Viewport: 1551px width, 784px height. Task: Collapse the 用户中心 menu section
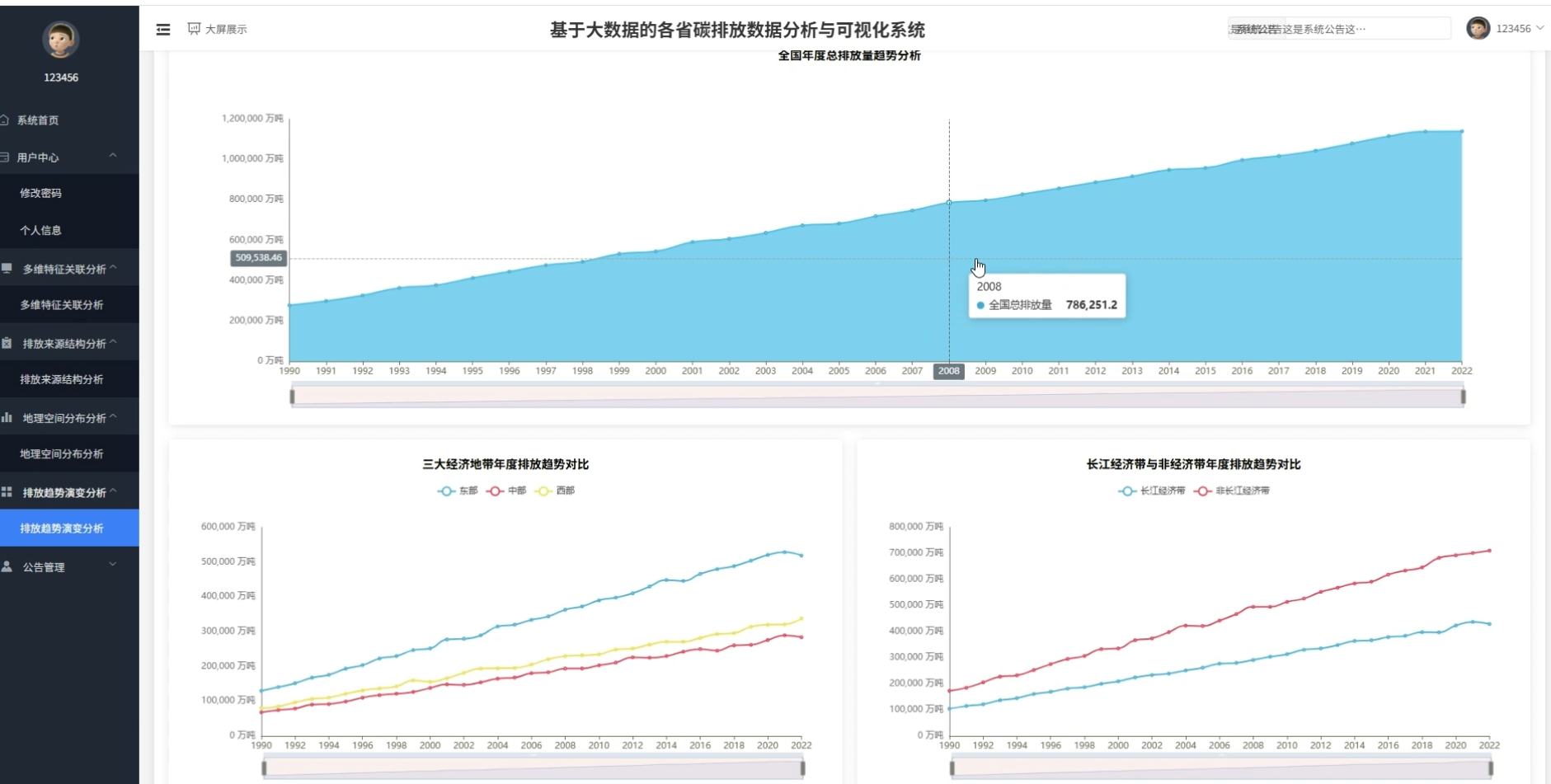(x=113, y=156)
